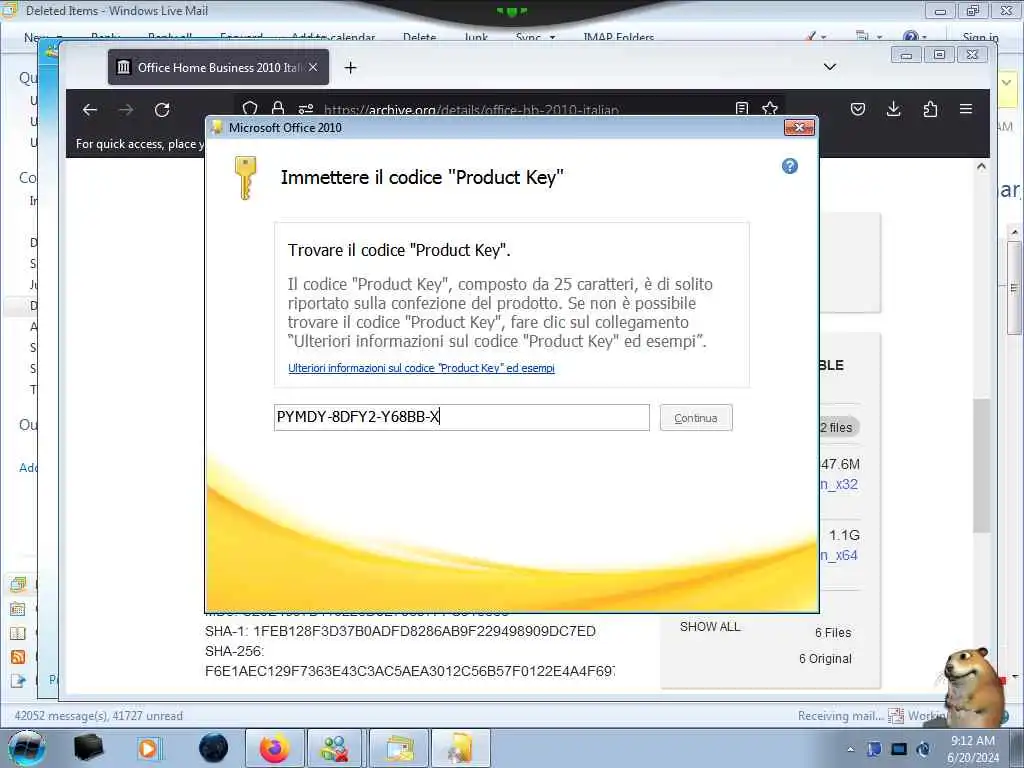Image resolution: width=1024 pixels, height=768 pixels.
Task: Open the list all tabs chevron in Firefox
Action: point(829,67)
